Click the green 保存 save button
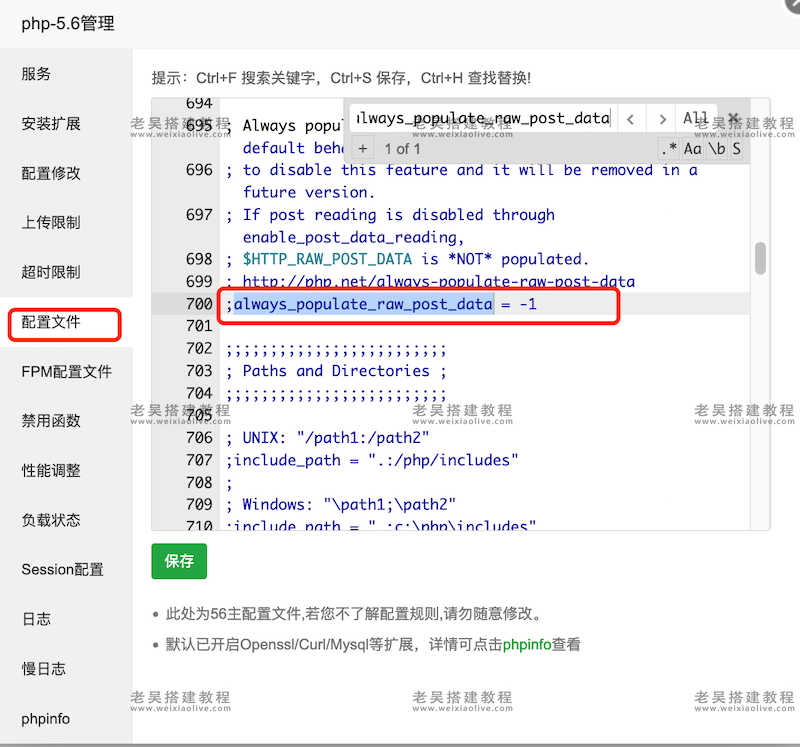Viewport: 800px width, 747px height. 179,561
